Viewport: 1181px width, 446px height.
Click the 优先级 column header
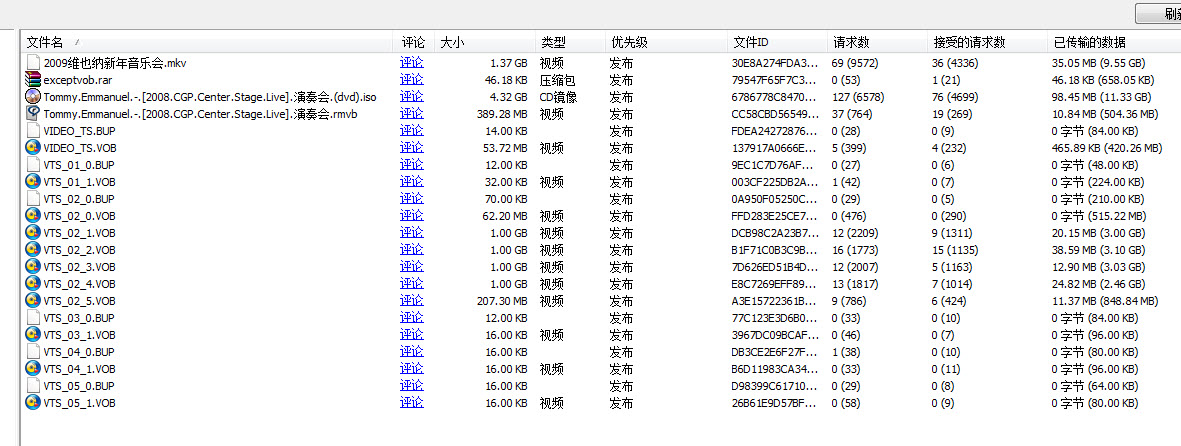629,42
